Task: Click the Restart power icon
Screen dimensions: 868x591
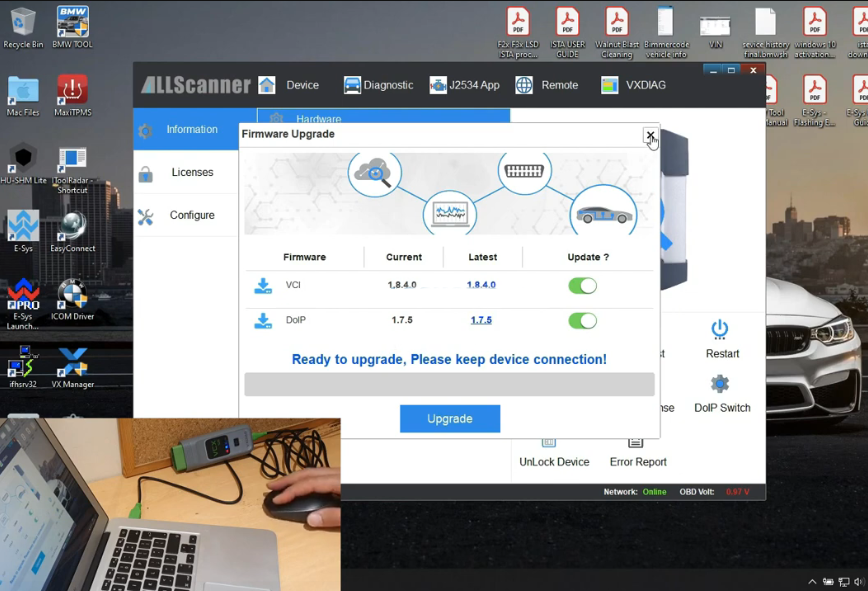Action: (720, 329)
